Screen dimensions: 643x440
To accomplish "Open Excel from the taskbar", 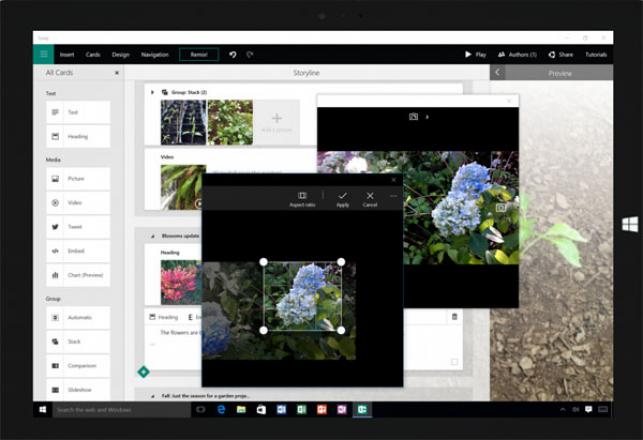I will [x=301, y=409].
